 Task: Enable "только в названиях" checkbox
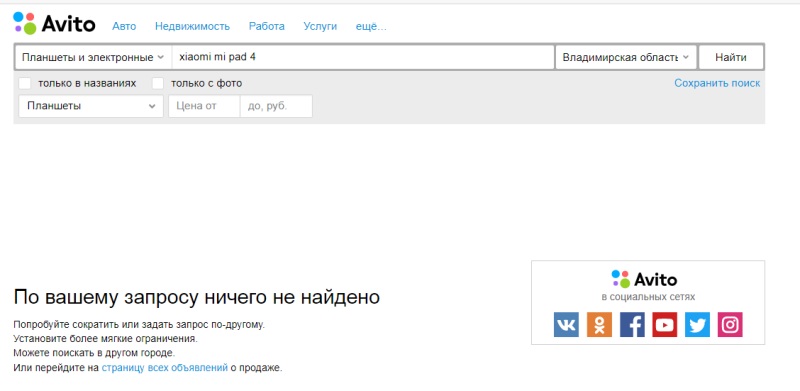coord(24,83)
